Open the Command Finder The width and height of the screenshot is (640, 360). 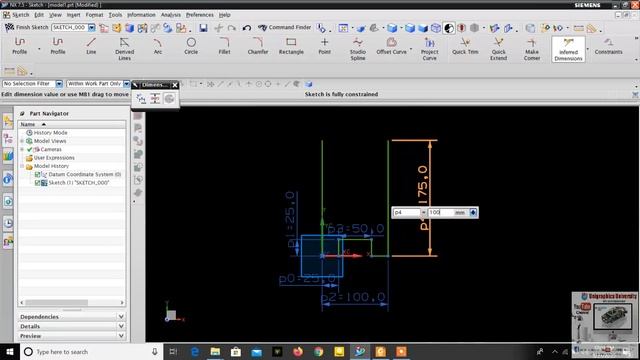pos(284,27)
